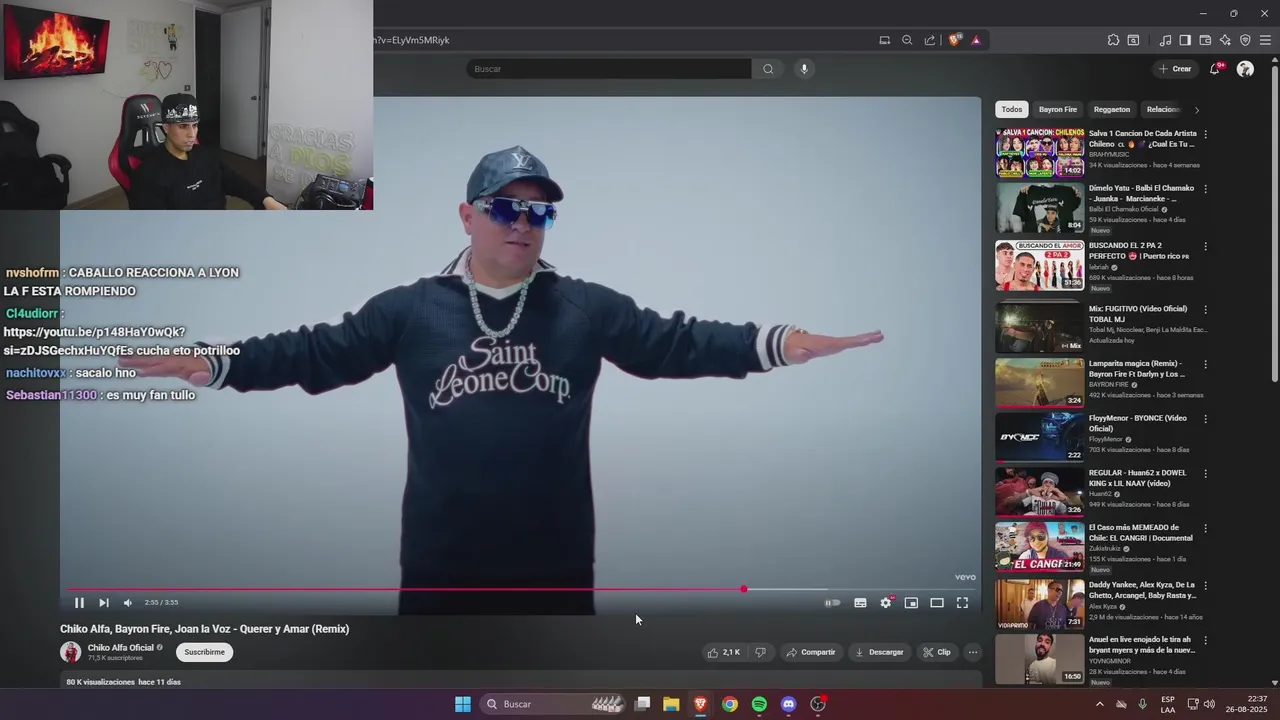This screenshot has height=720, width=1280.
Task: Create a Clip of the video
Action: pos(937,652)
